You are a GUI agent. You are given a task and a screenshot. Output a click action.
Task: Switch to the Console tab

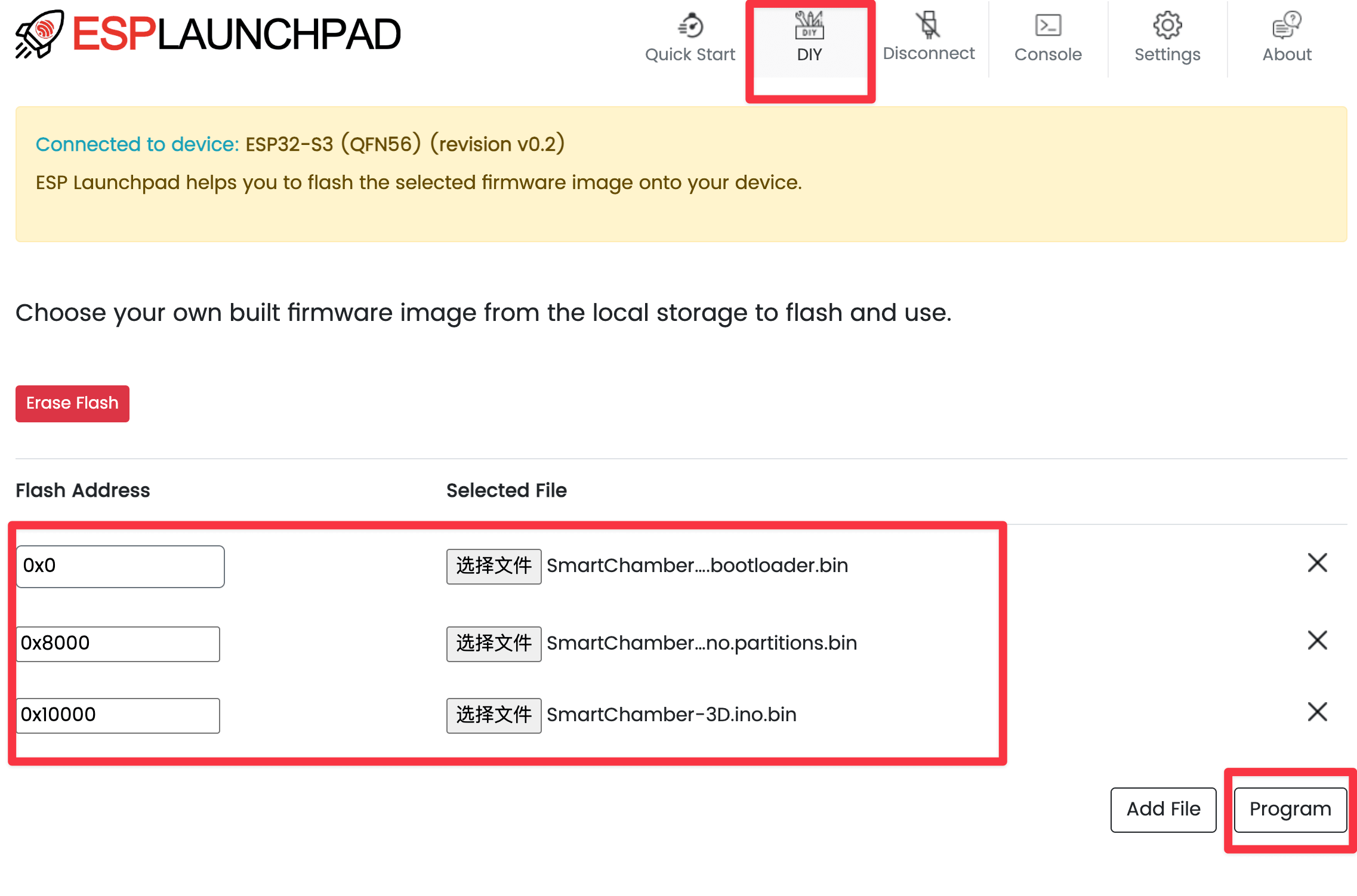pos(1048,54)
